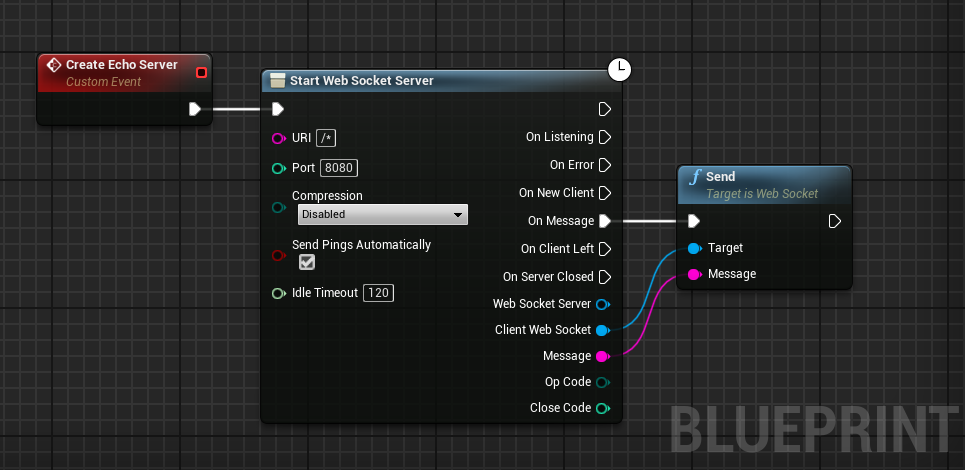Click the 'Compression' label

click(x=327, y=196)
